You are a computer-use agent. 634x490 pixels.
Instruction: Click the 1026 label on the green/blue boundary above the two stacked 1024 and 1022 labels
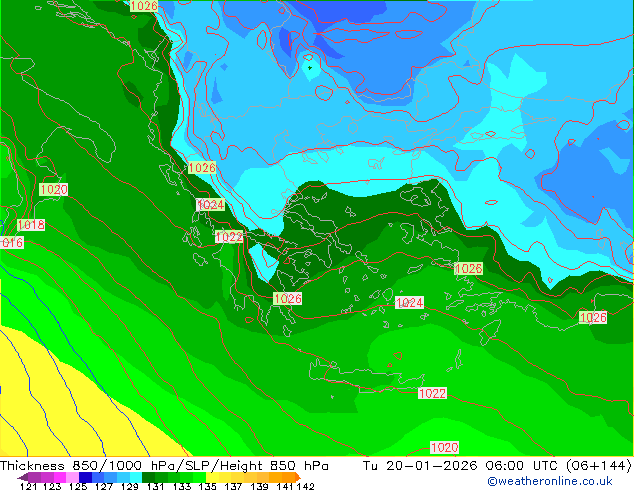[202, 167]
